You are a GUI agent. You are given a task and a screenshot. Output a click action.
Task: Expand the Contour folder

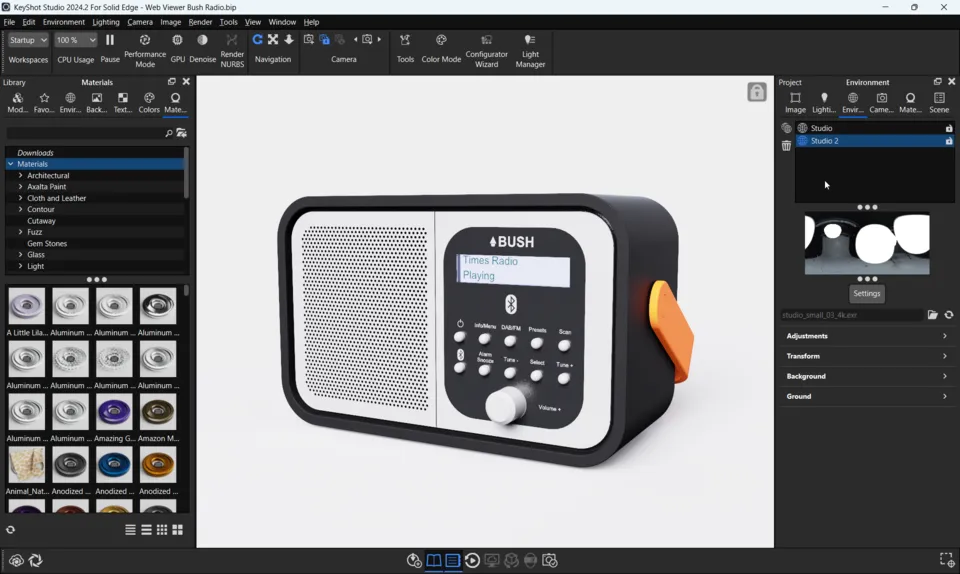[20, 209]
